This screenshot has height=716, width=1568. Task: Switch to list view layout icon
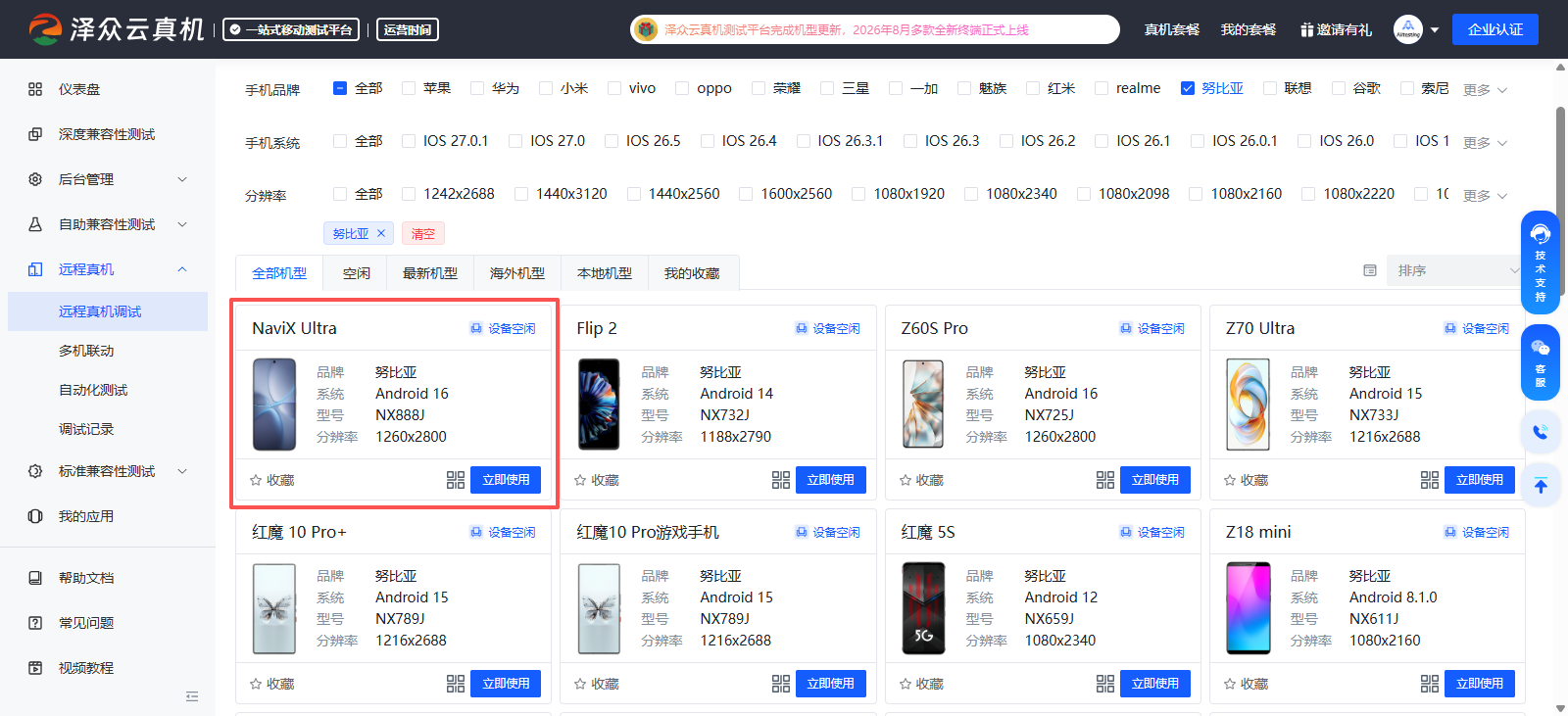pos(1370,270)
